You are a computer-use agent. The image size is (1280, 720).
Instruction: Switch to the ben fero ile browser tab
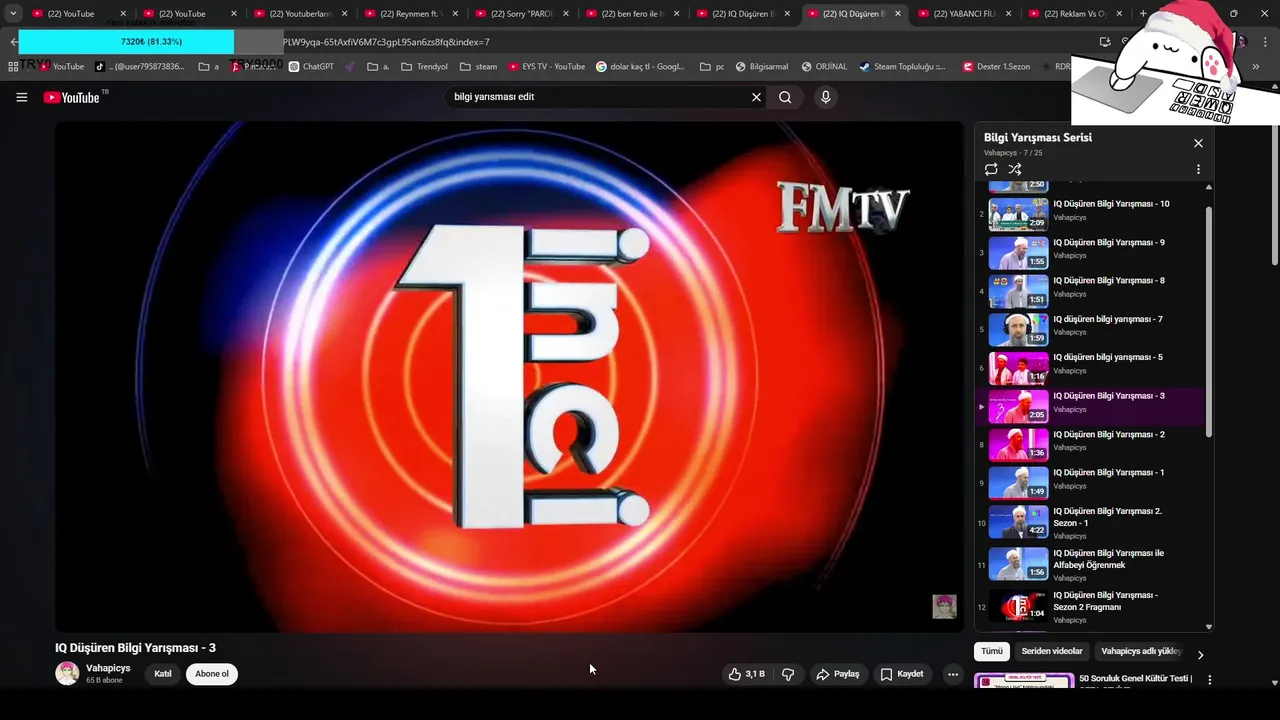point(632,14)
